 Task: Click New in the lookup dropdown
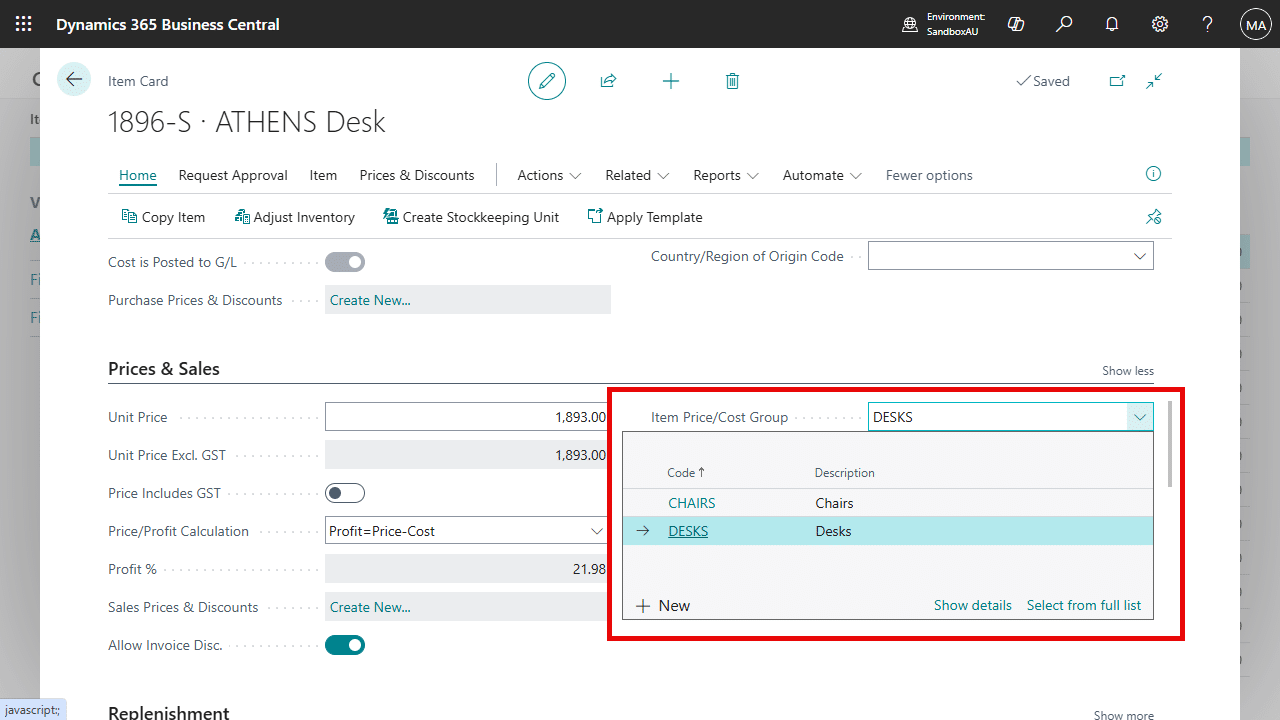(663, 605)
